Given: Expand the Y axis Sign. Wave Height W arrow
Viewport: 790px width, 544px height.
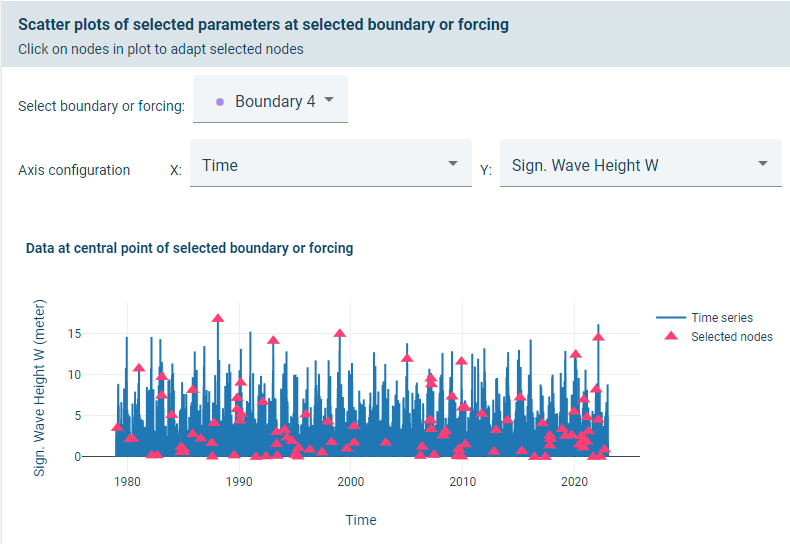Looking at the screenshot, I should (x=763, y=164).
